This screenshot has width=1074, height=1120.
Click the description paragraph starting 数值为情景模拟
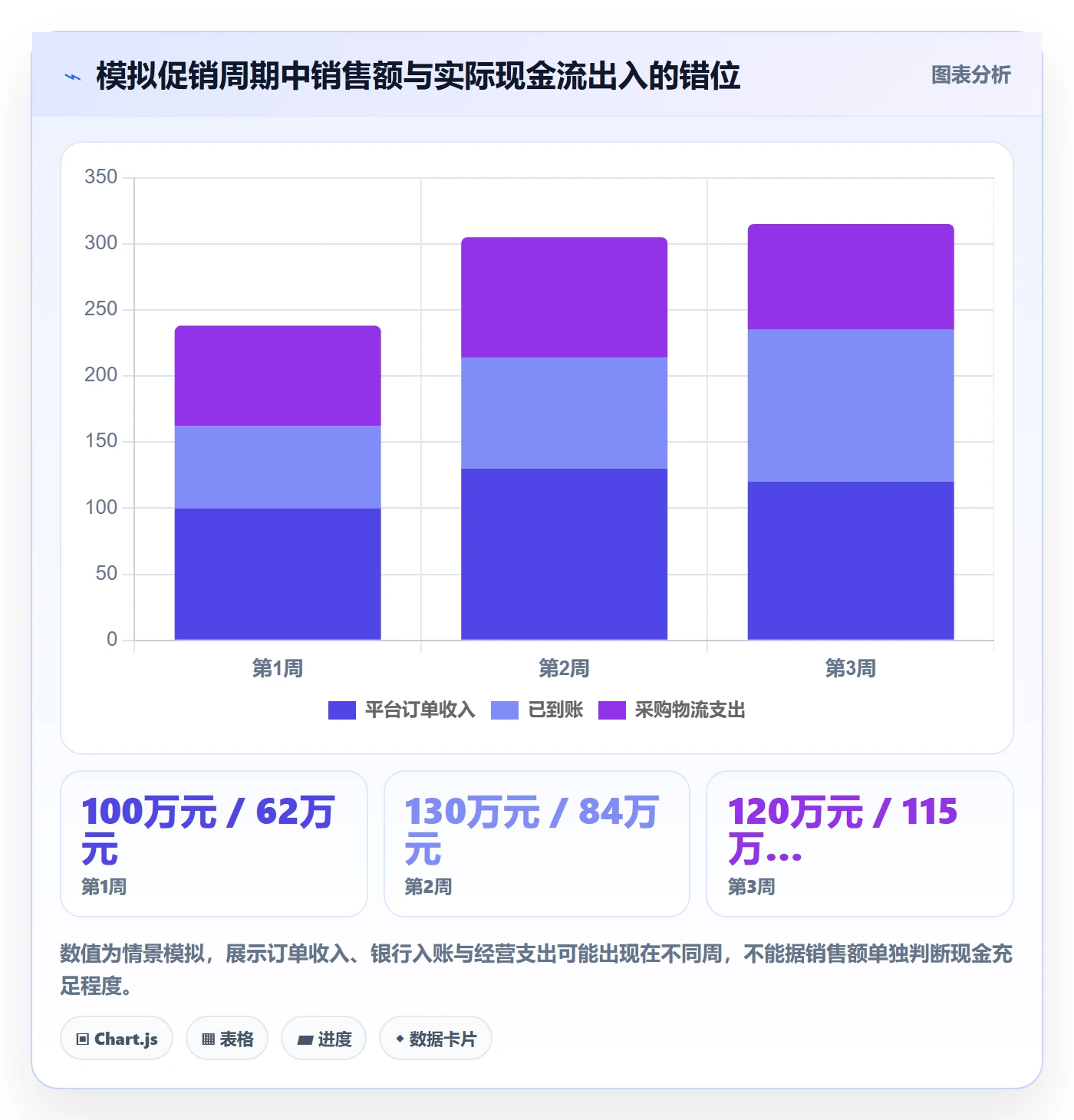point(536,970)
